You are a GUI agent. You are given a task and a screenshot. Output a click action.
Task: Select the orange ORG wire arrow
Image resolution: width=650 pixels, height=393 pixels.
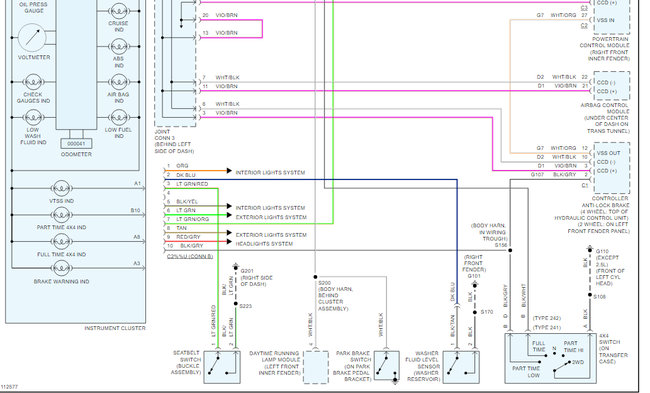[229, 170]
